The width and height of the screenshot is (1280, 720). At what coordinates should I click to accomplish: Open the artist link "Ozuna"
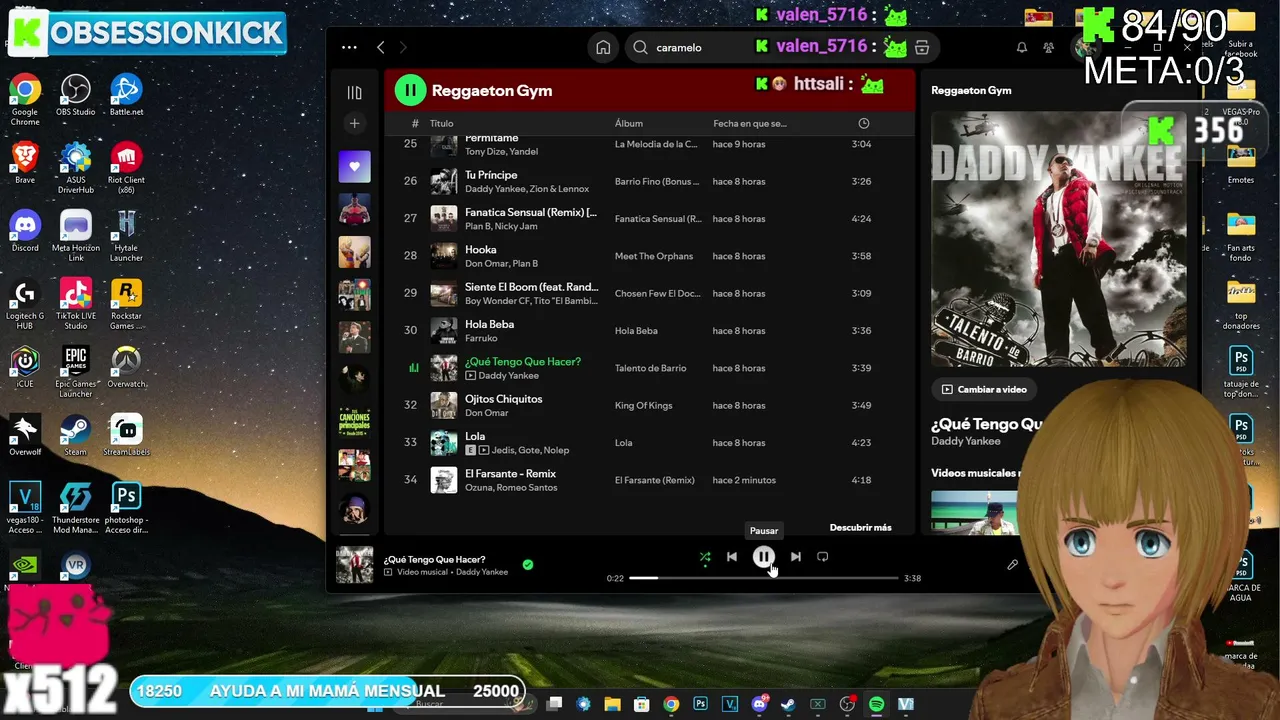click(x=479, y=487)
